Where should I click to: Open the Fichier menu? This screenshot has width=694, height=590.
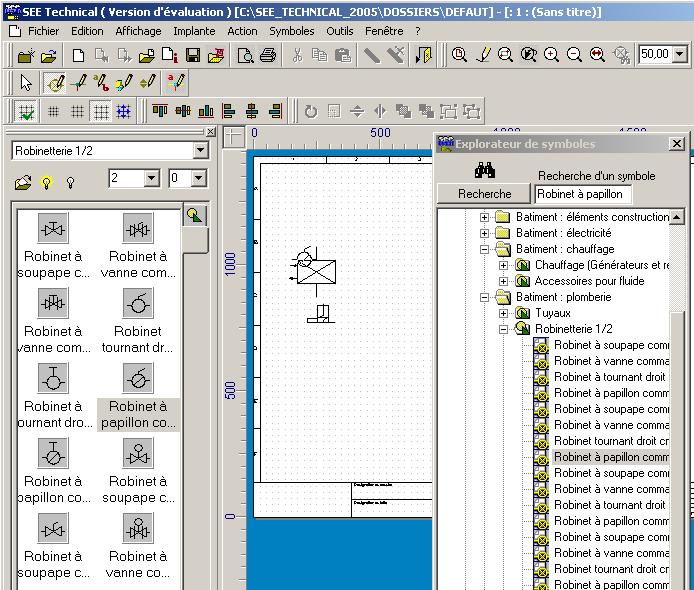43,31
